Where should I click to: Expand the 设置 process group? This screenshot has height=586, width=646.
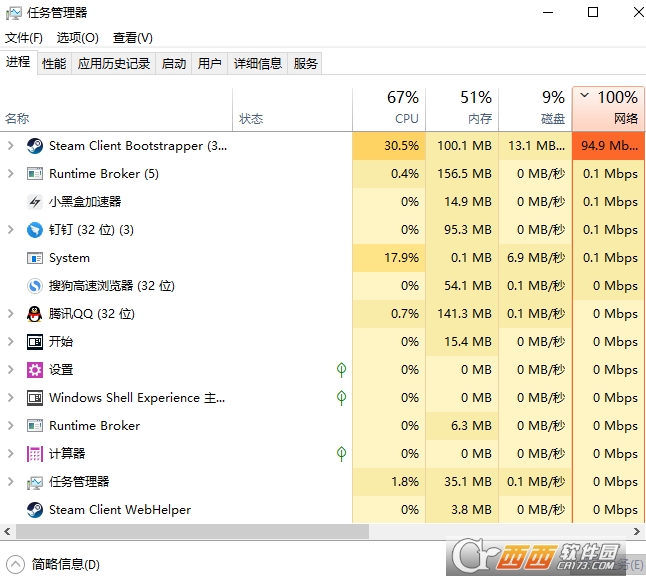[x=11, y=370]
